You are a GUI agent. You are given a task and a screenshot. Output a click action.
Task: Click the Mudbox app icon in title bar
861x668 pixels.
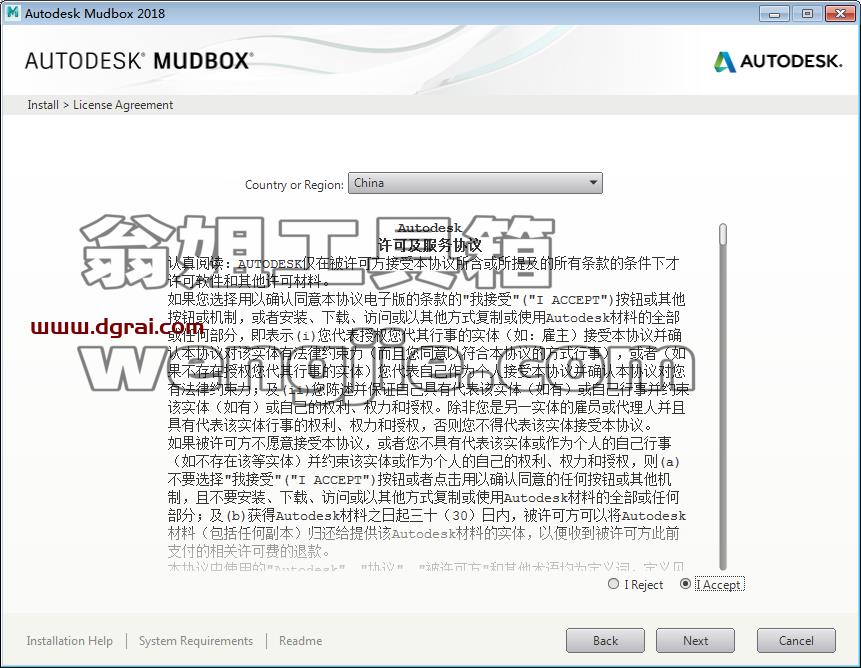coord(12,13)
